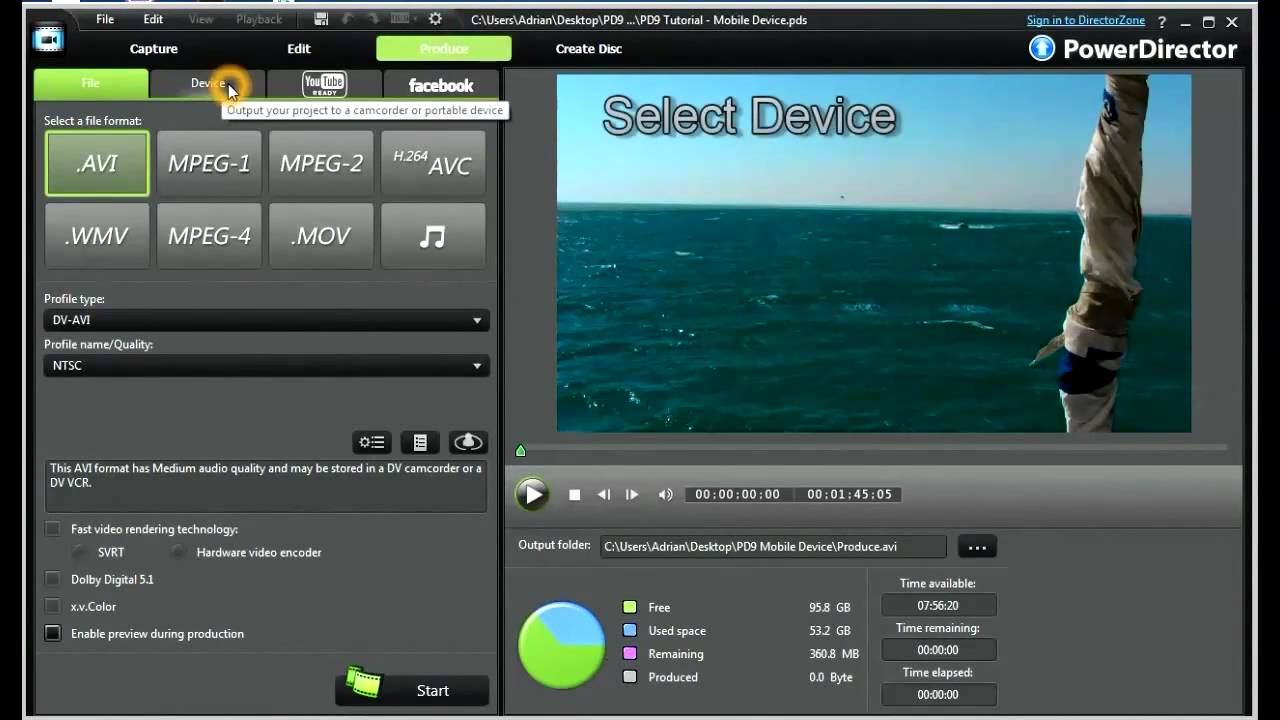This screenshot has width=1280, height=720.
Task: Select the H.264 AVC file format
Action: pos(433,163)
